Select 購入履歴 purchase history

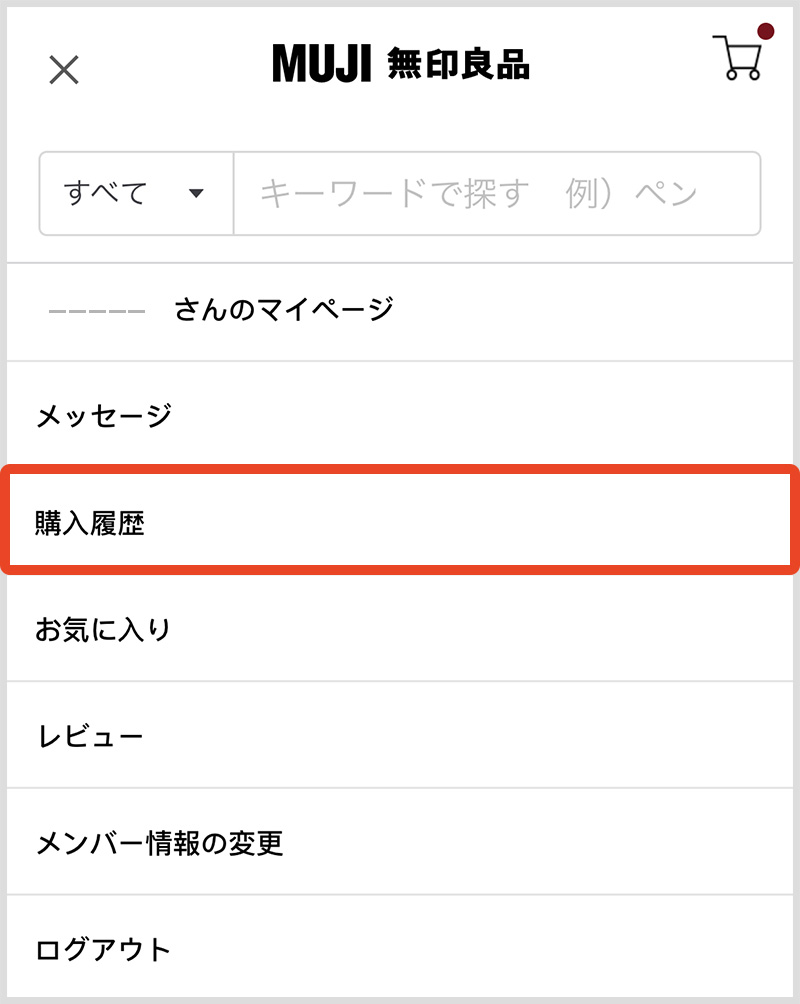pos(90,523)
